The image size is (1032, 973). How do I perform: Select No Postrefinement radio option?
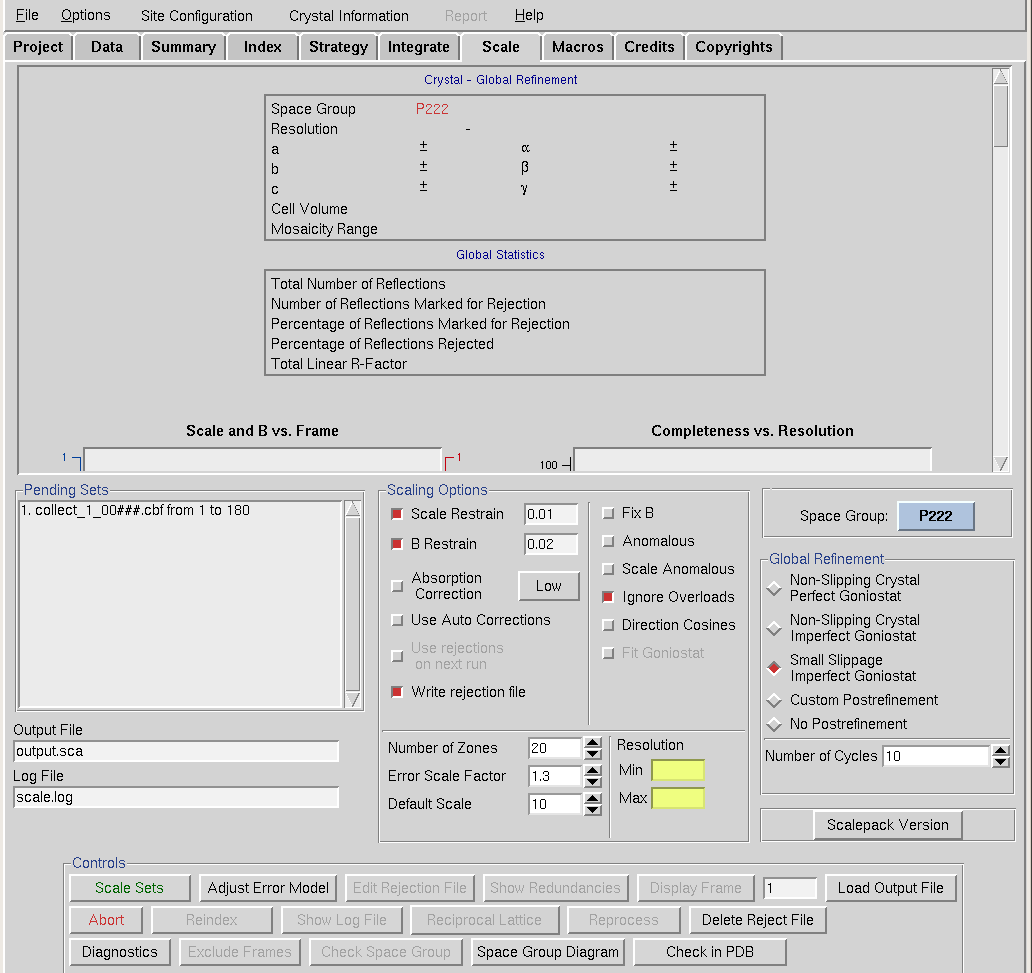(x=774, y=724)
